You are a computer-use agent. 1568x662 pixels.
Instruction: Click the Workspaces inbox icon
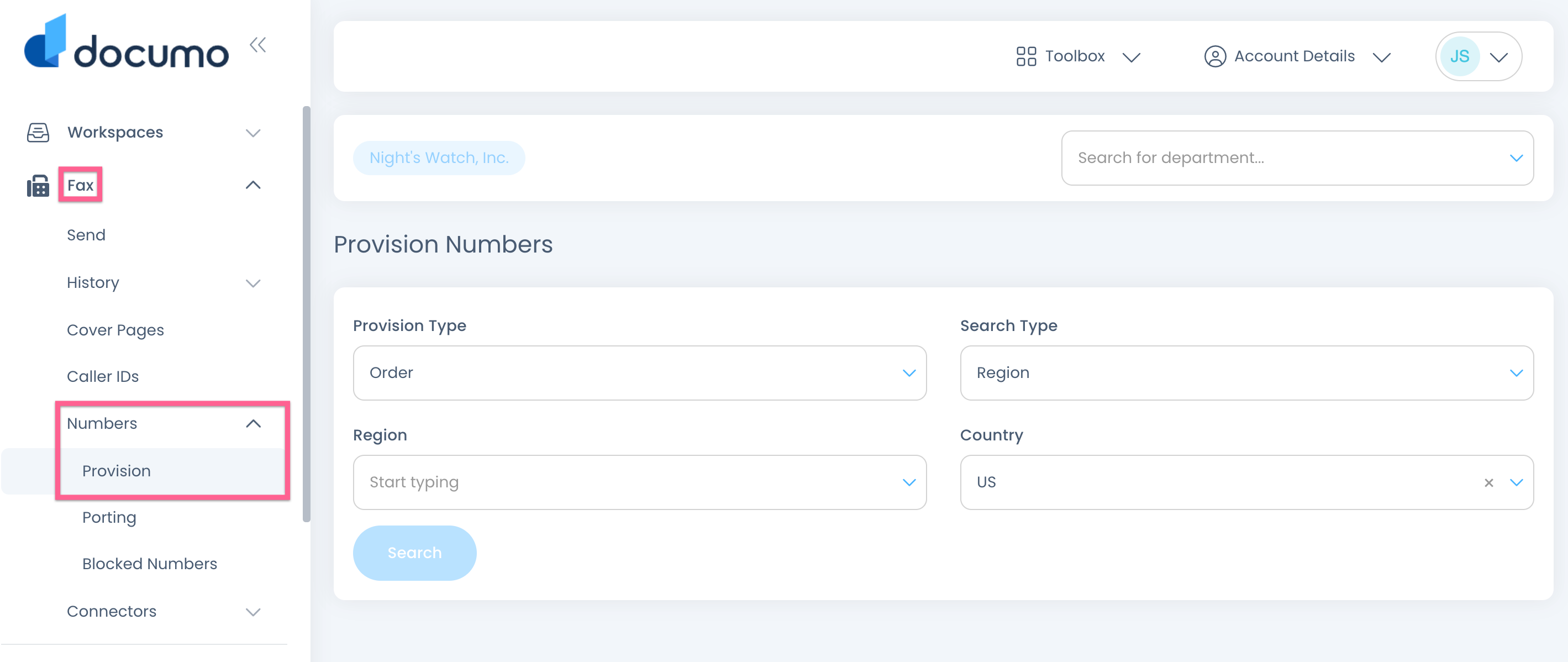(37, 132)
